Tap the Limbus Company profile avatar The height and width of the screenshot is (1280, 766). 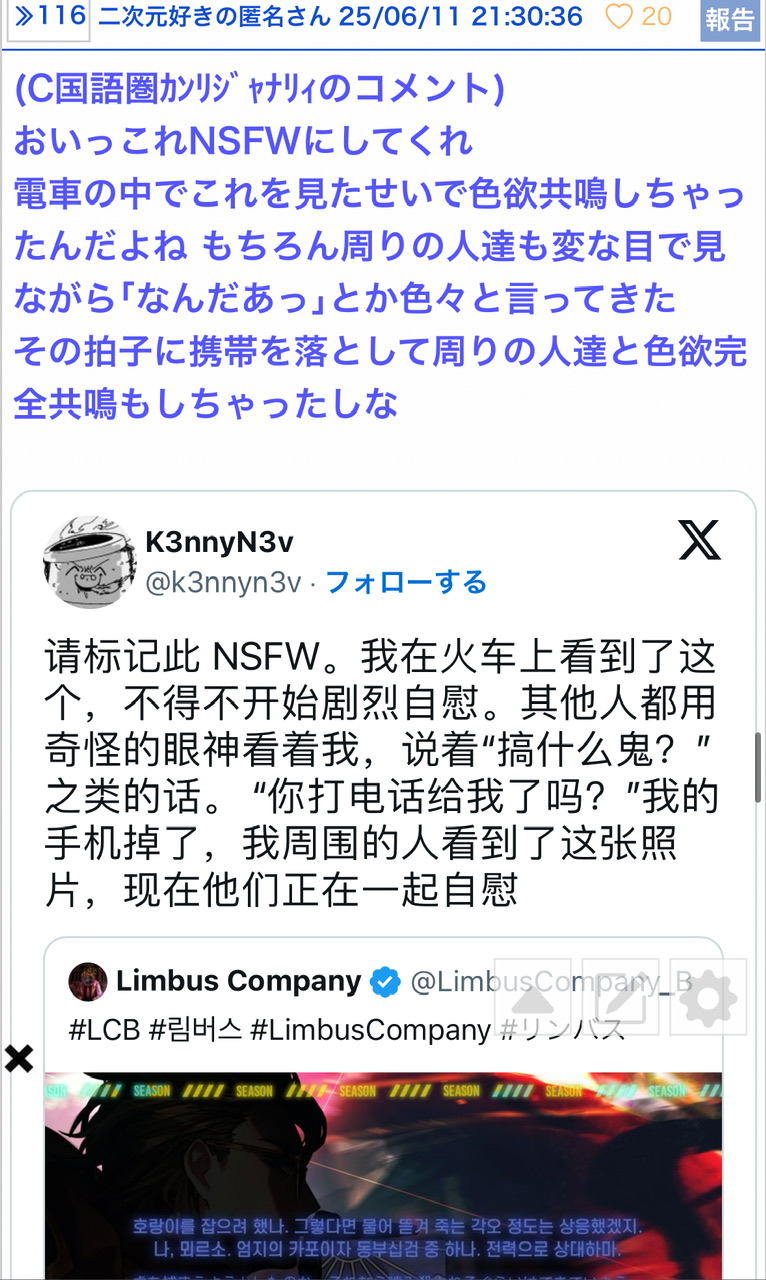88,982
